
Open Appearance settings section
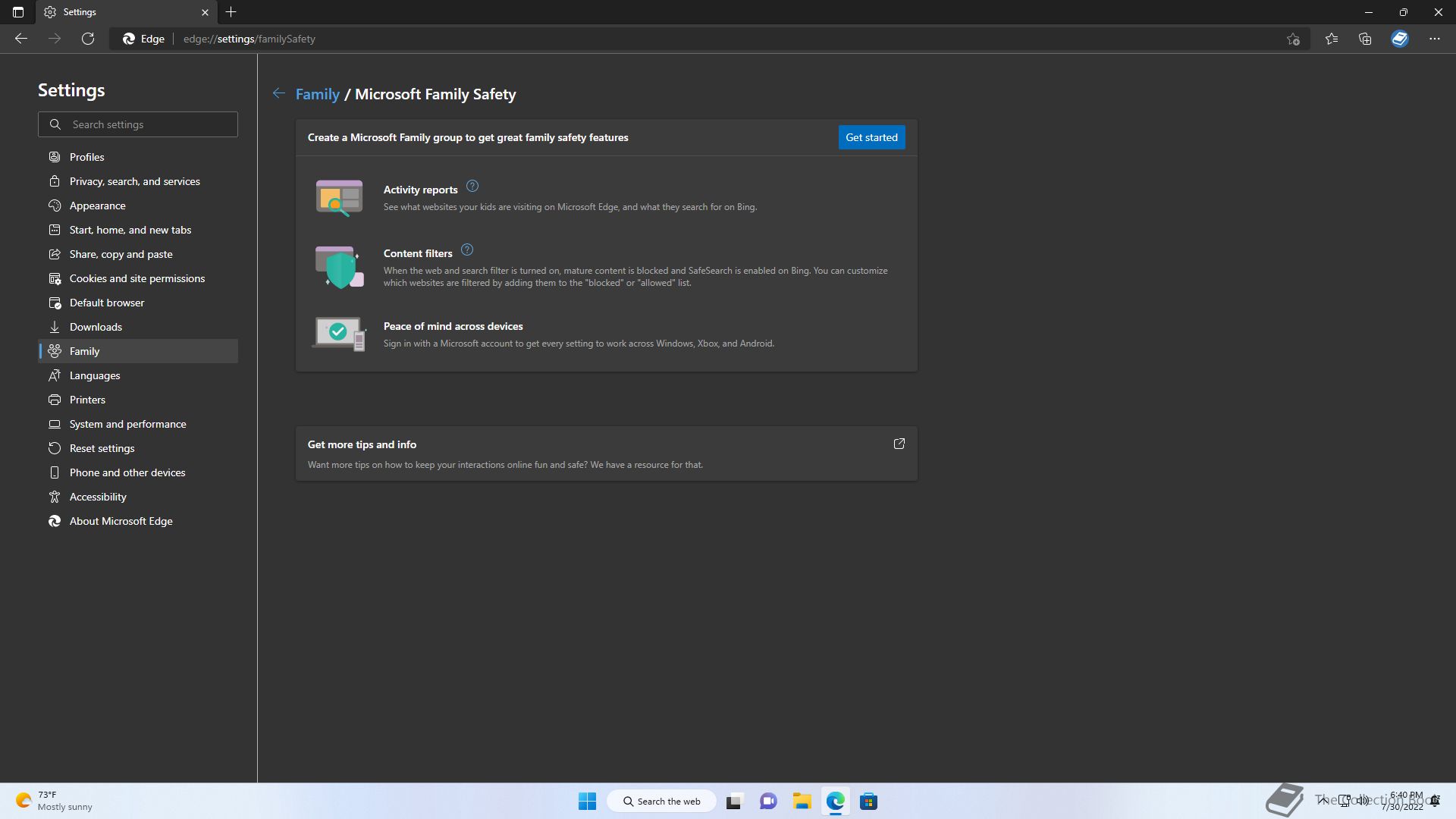(x=138, y=206)
